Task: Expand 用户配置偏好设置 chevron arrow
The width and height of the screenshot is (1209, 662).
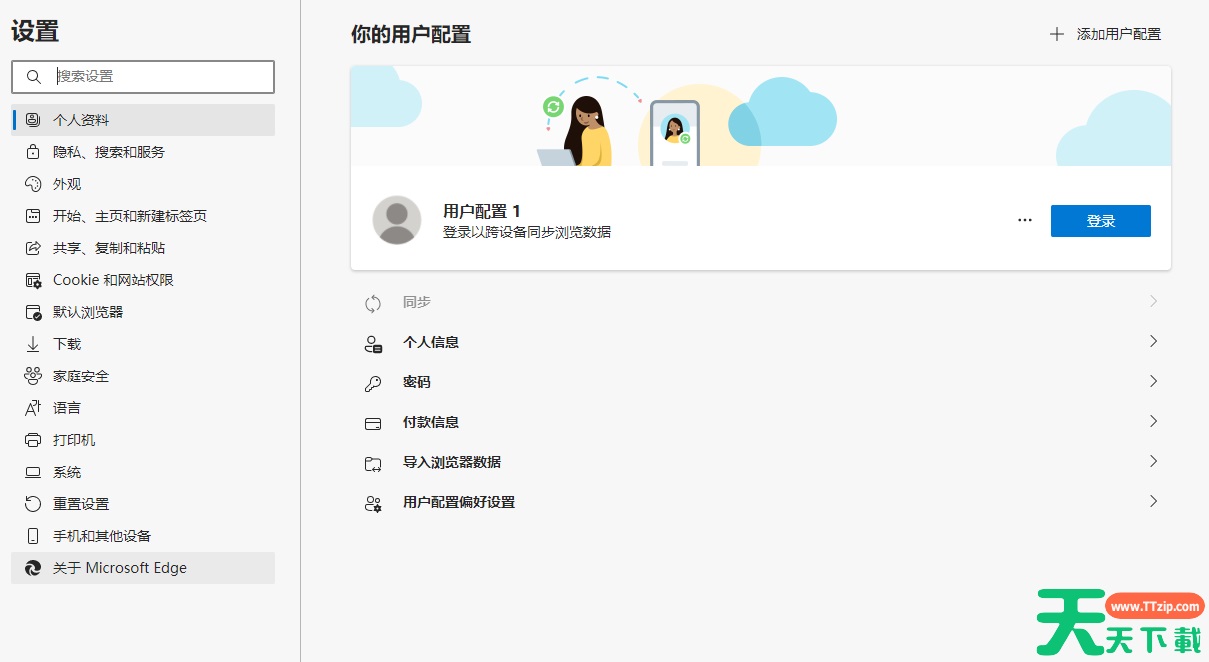Action: [x=1153, y=501]
